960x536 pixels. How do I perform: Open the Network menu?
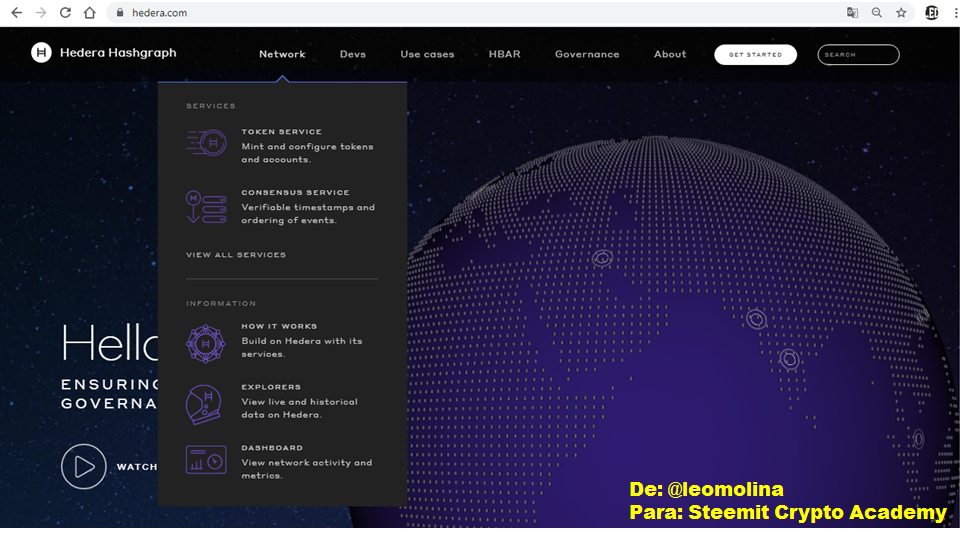[282, 54]
